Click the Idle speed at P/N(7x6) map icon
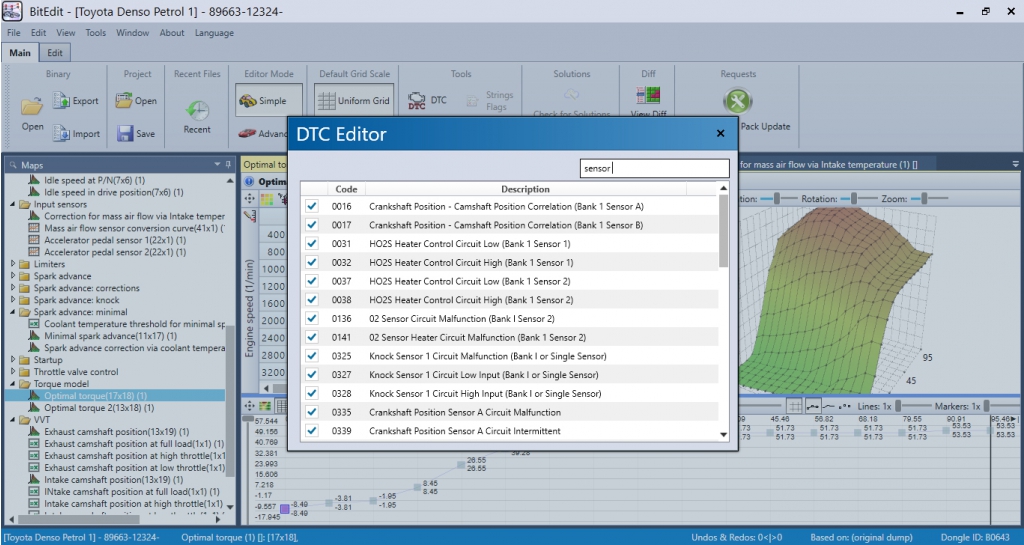 point(34,180)
